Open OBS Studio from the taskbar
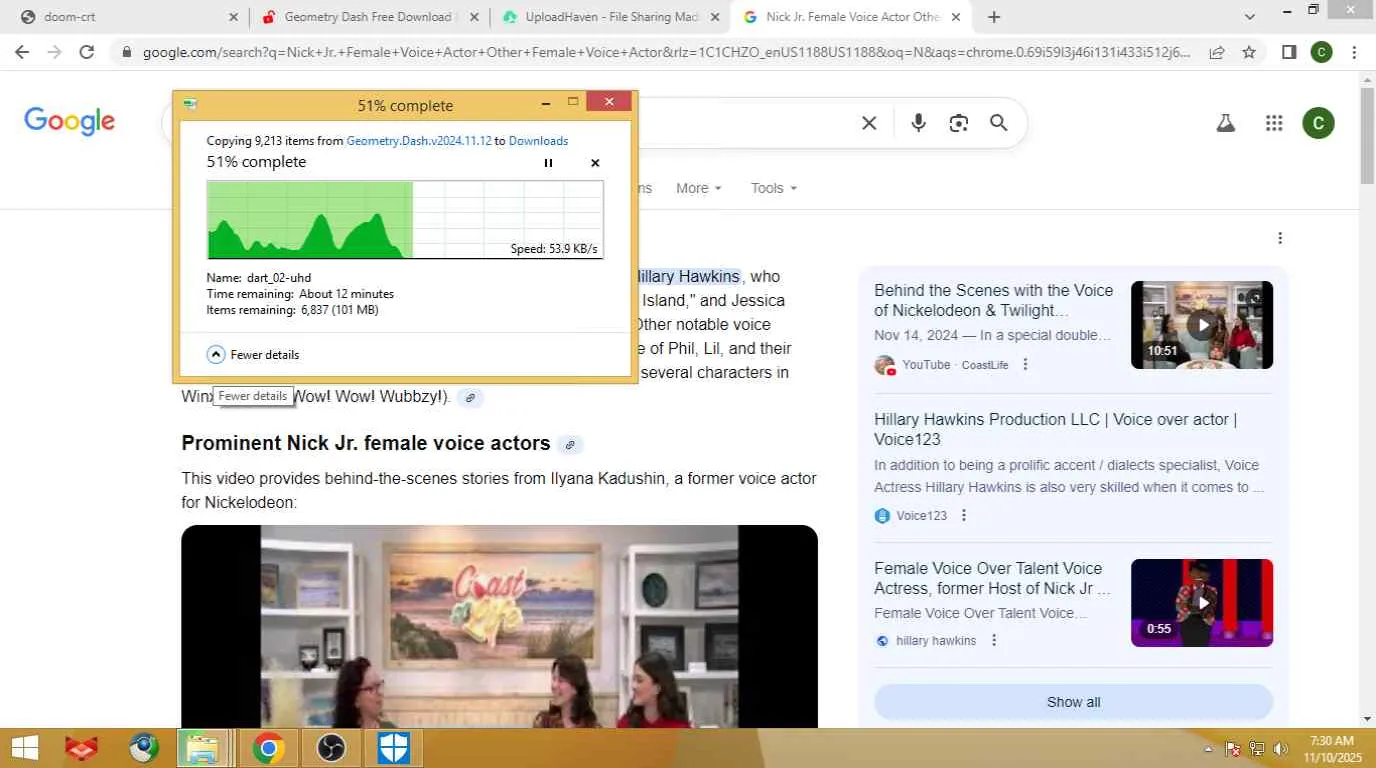The height and width of the screenshot is (768, 1376). click(x=330, y=748)
